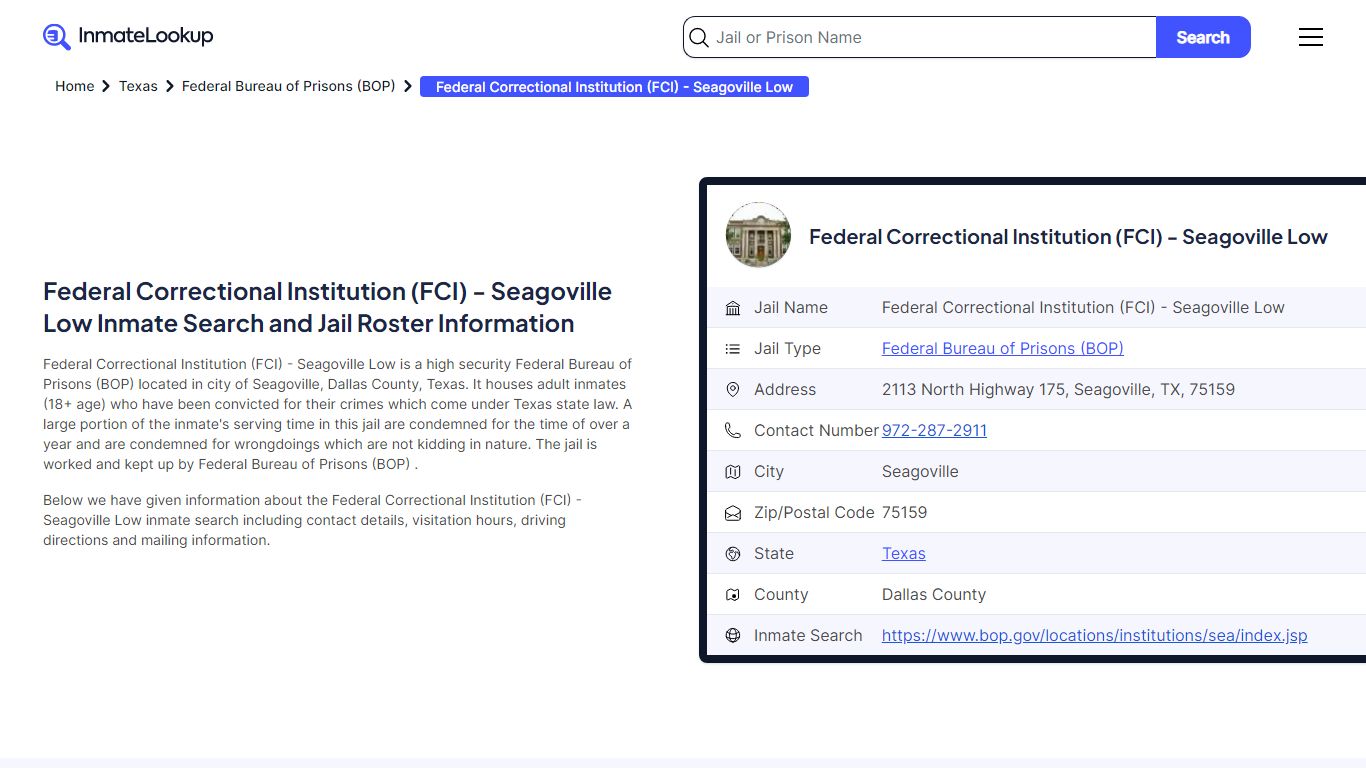Open the hamburger menu icon
Viewport: 1366px width, 768px height.
pyautogui.click(x=1311, y=37)
